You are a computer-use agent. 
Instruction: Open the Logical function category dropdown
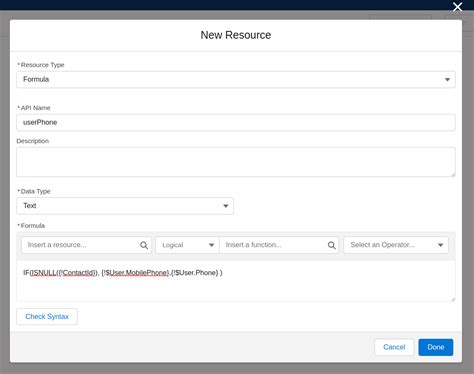click(x=187, y=245)
